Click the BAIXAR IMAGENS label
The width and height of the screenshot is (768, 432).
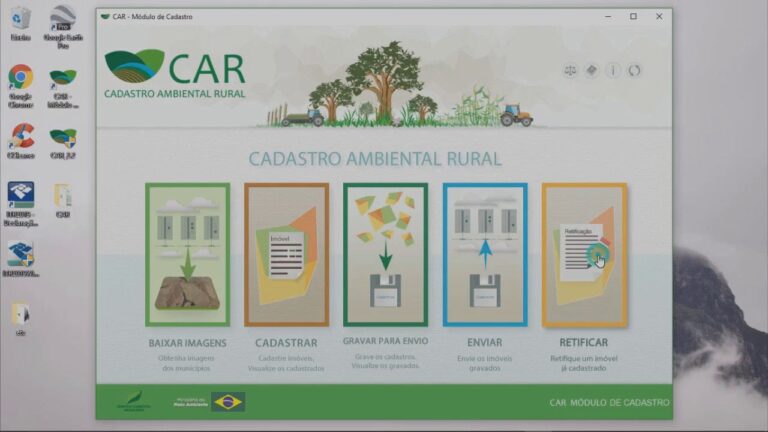pos(188,343)
